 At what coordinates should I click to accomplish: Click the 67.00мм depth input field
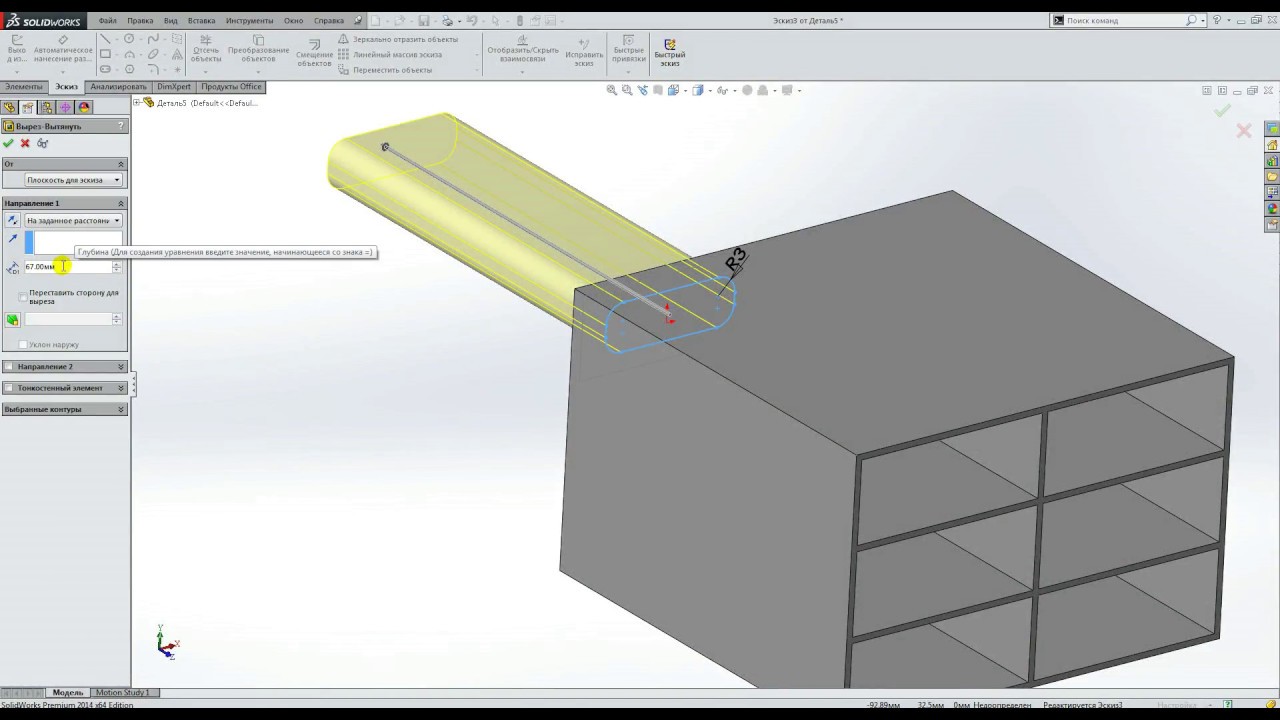67,266
